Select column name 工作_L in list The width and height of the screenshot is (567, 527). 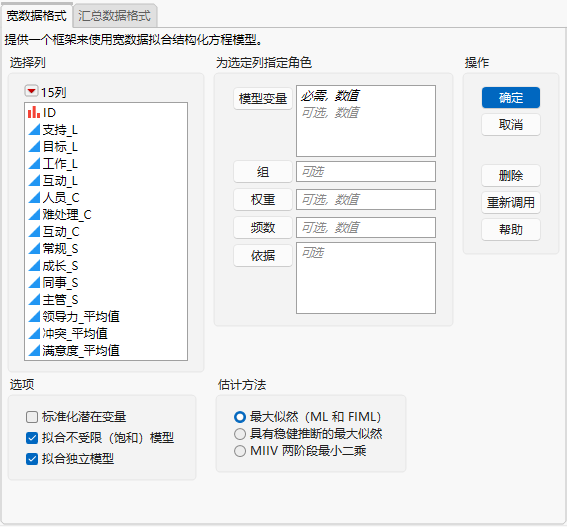tap(60, 163)
